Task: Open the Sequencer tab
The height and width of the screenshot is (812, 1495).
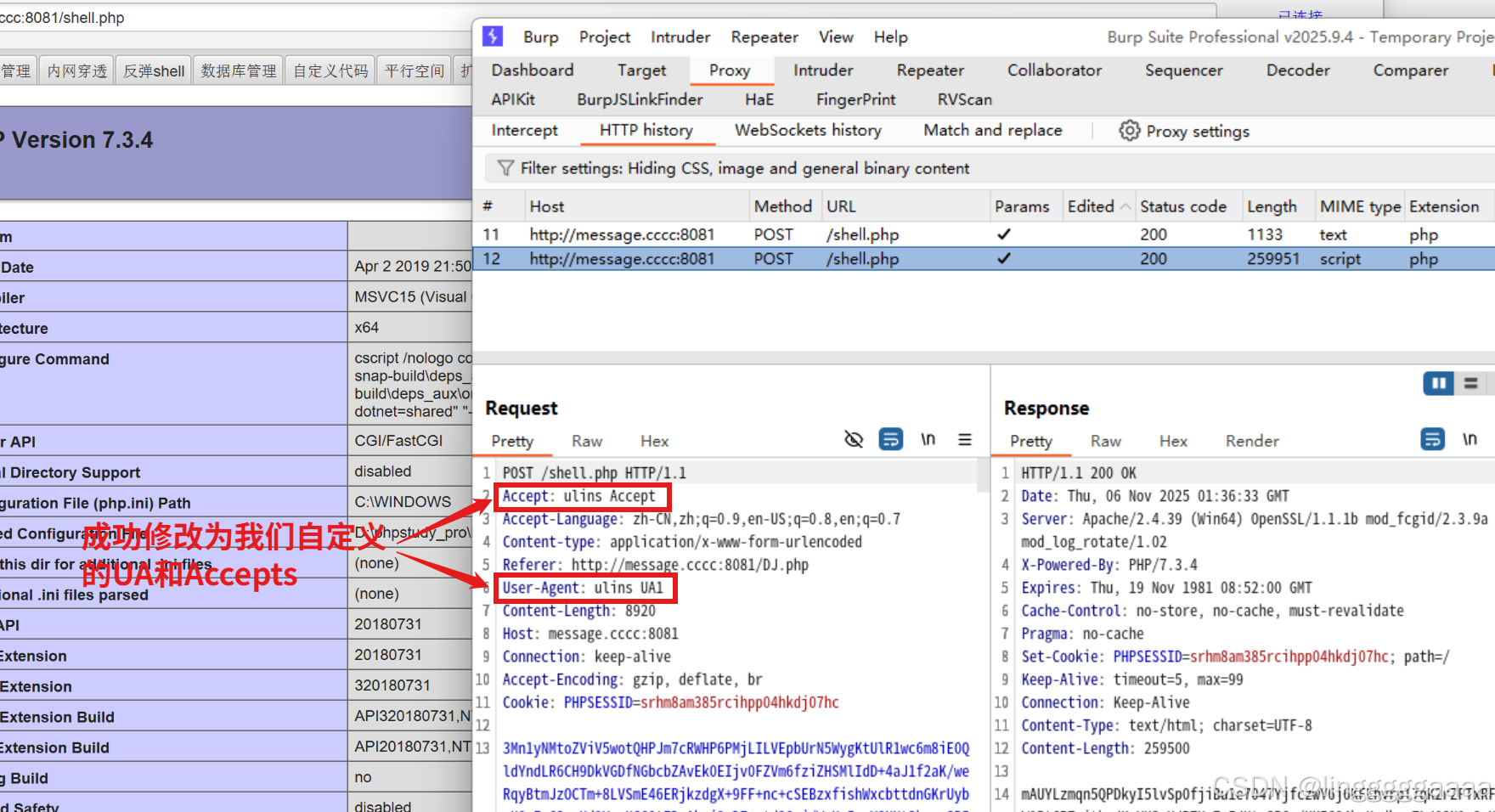Action: (x=1183, y=70)
